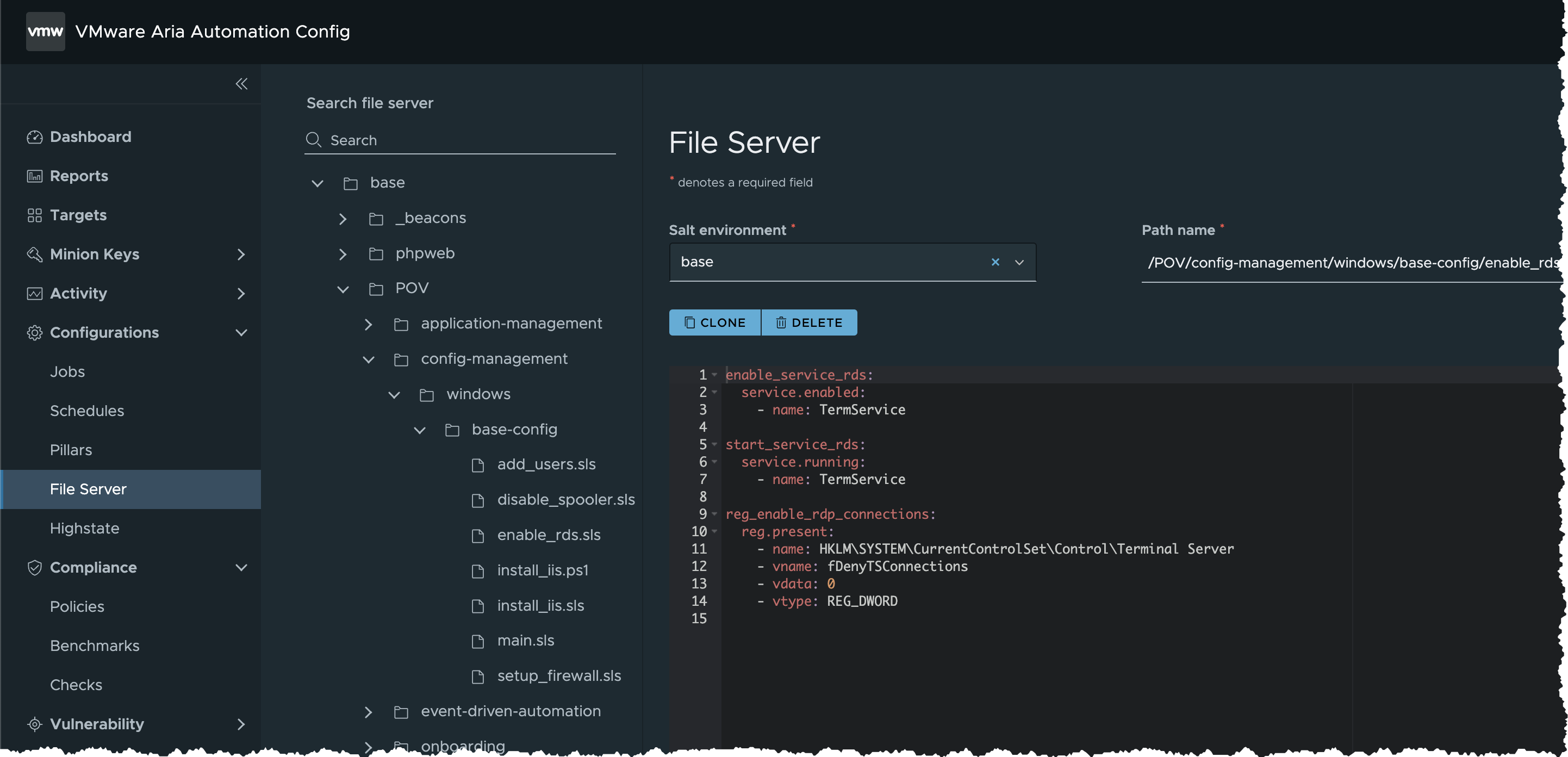The width and height of the screenshot is (1568, 757).
Task: Expand the _beacons tree folder arrow
Action: tap(343, 219)
